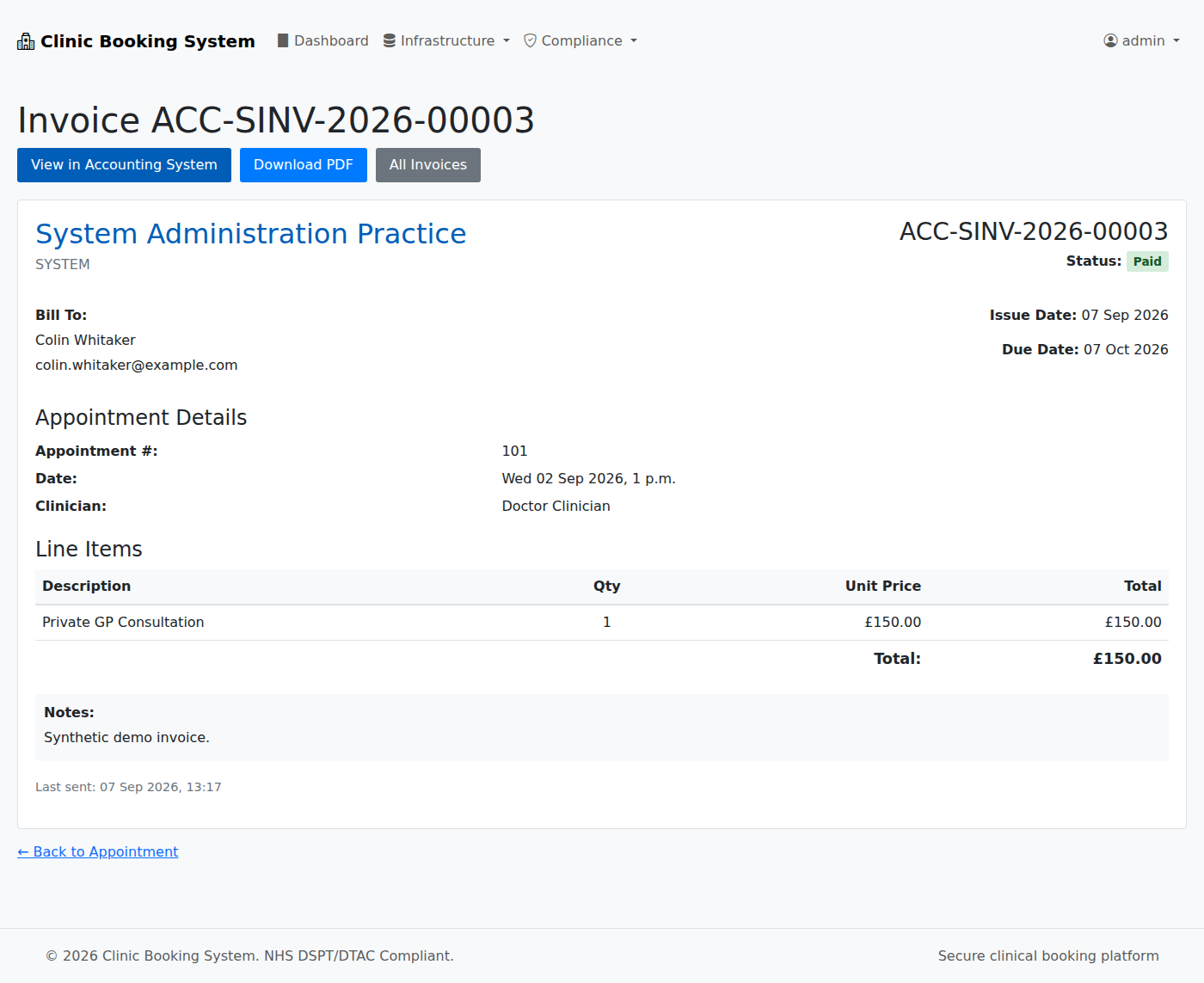The width and height of the screenshot is (1204, 983).
Task: Open the All Invoices list
Action: [x=428, y=165]
